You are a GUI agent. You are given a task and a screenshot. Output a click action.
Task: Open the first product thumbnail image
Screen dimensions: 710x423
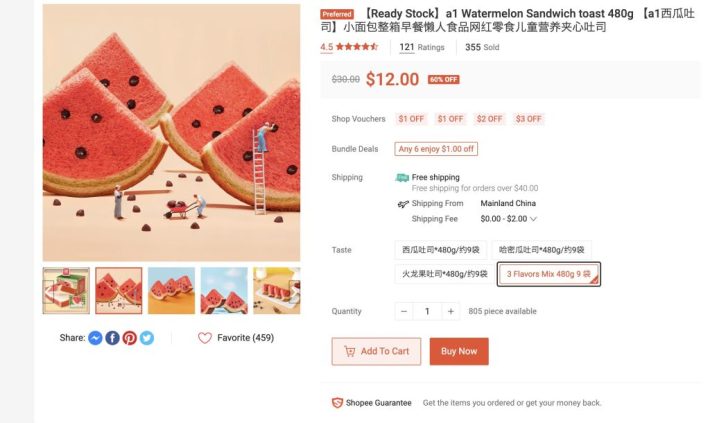[66, 290]
